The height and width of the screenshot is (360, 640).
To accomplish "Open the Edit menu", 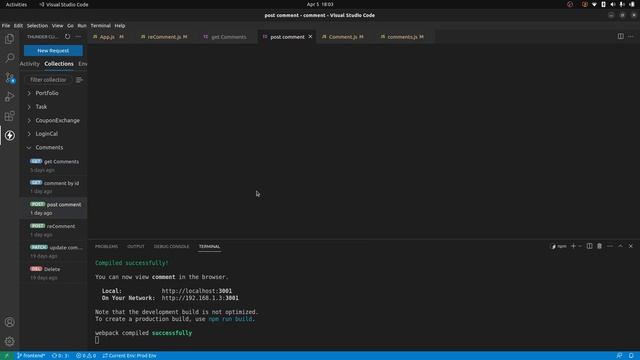I will coord(18,26).
